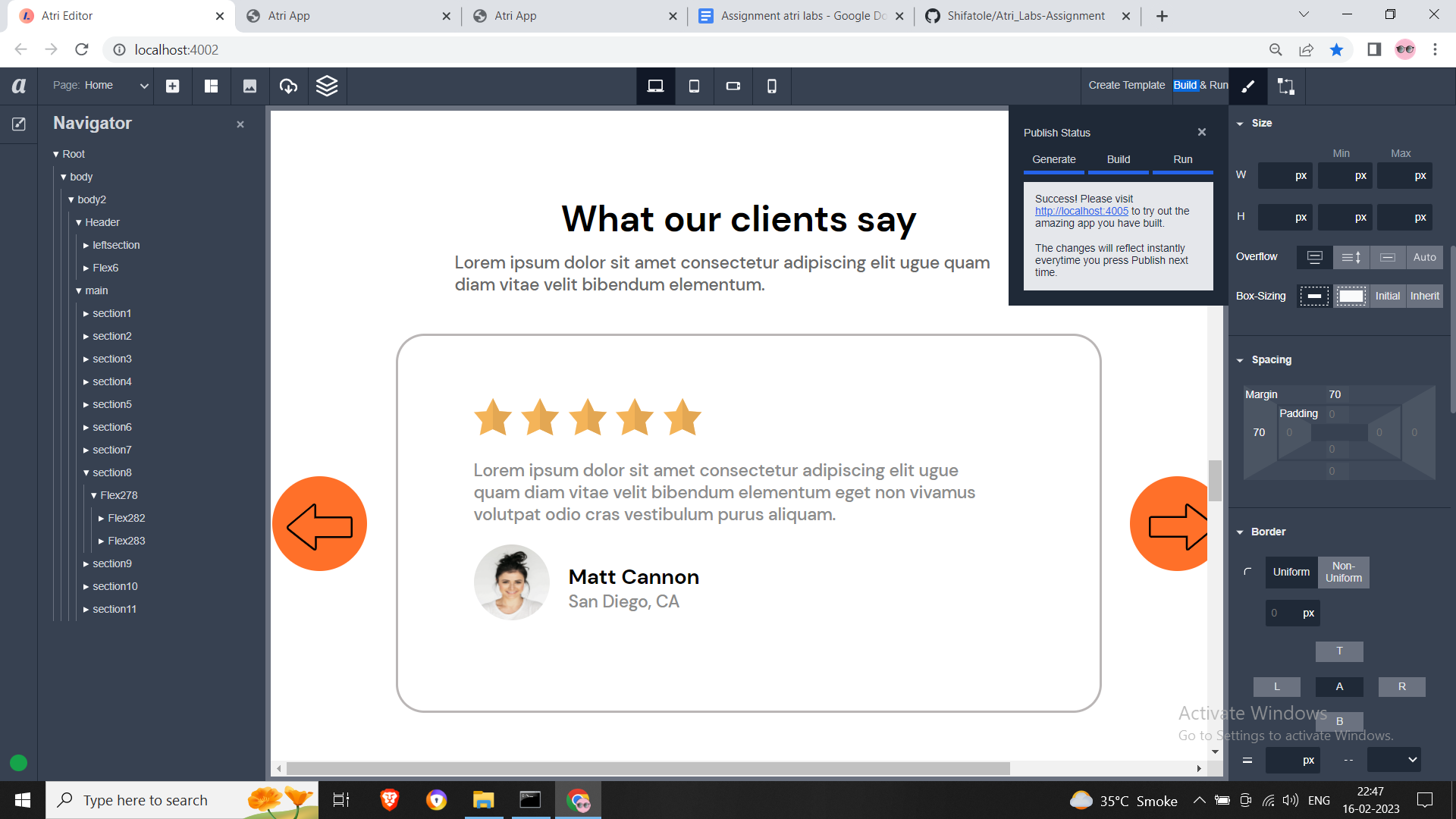Click the Create Template button
This screenshot has width=1456, height=819.
1126,86
